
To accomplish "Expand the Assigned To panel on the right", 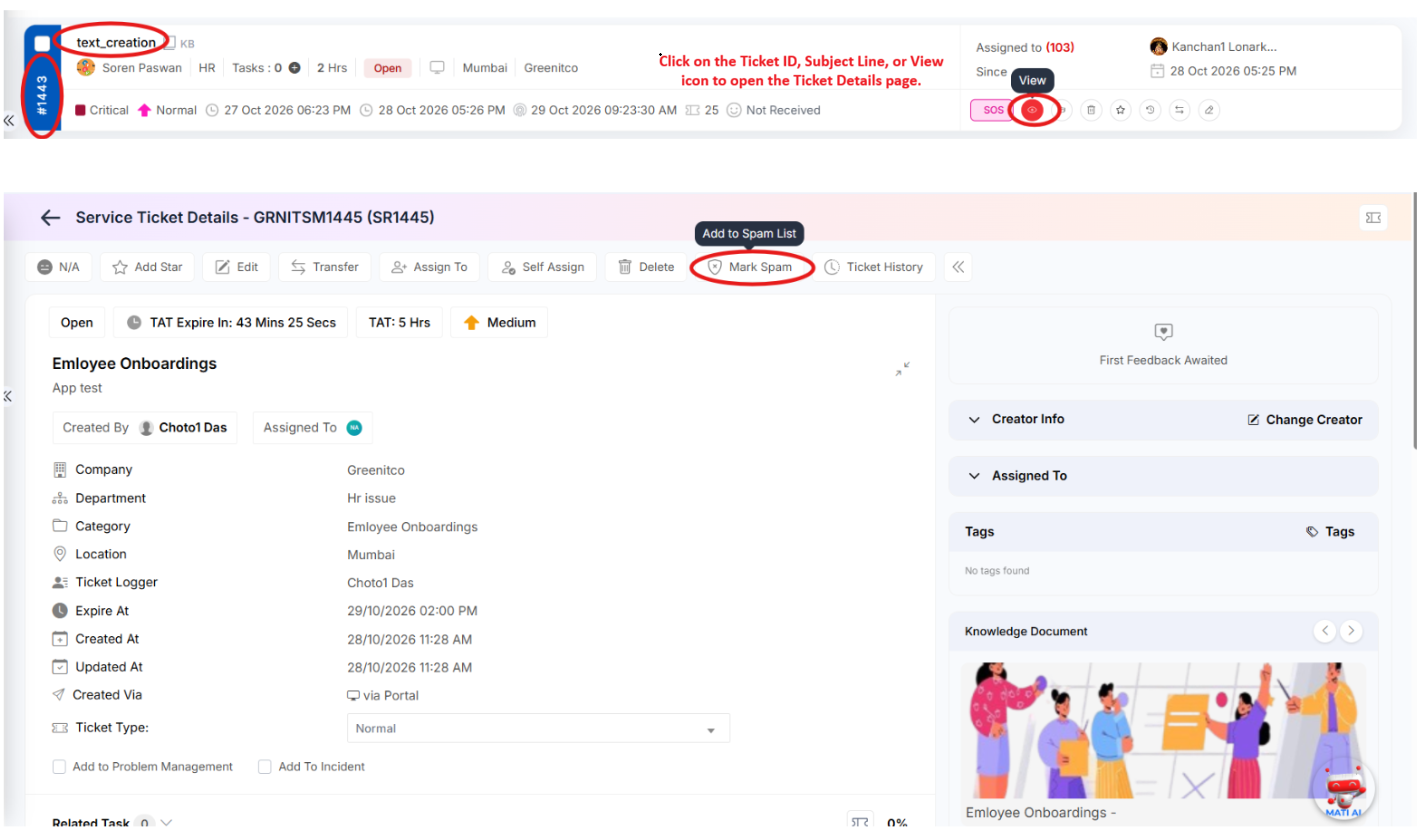I will click(1163, 476).
